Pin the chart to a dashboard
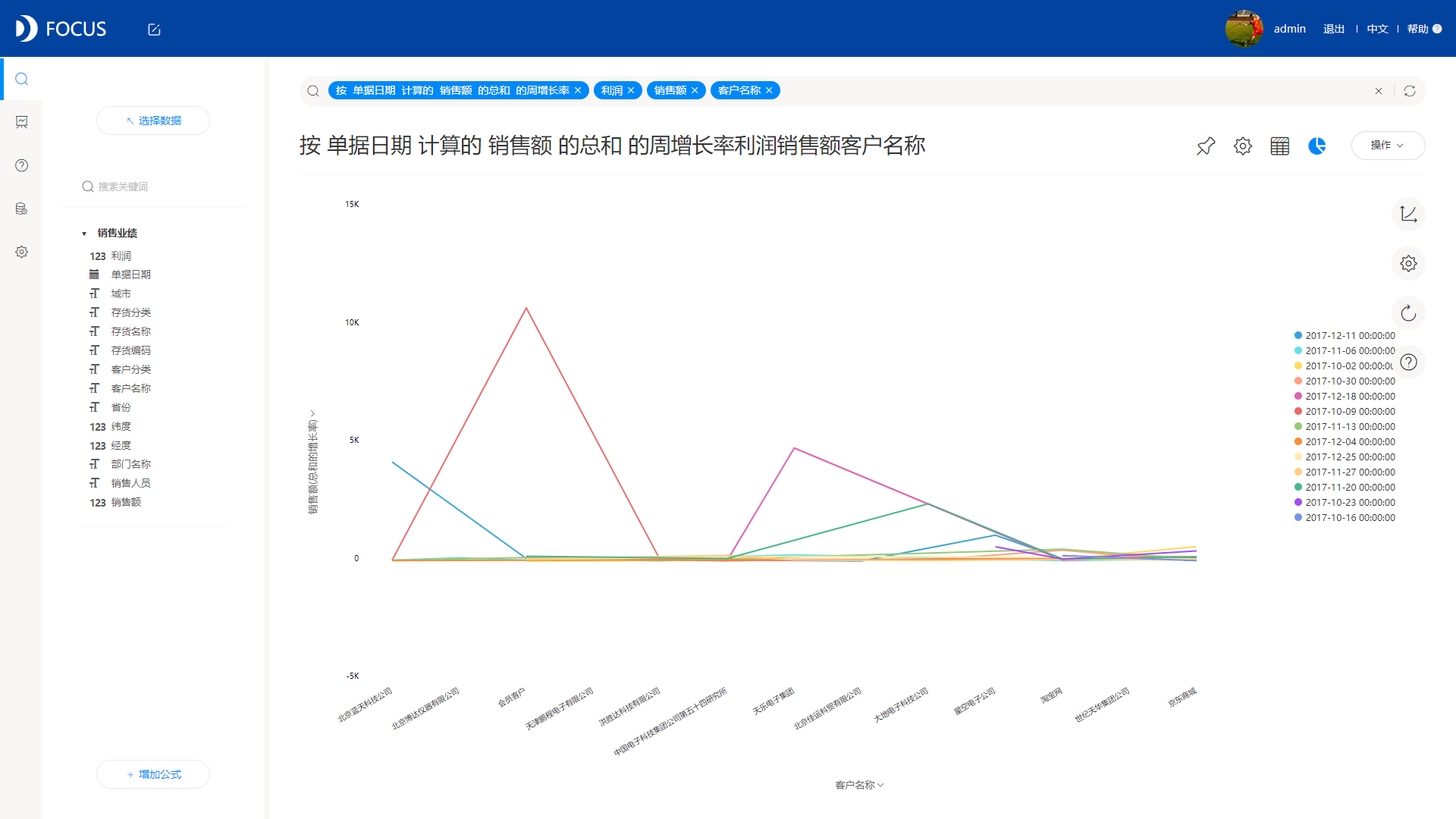This screenshot has height=819, width=1456. pyautogui.click(x=1205, y=146)
